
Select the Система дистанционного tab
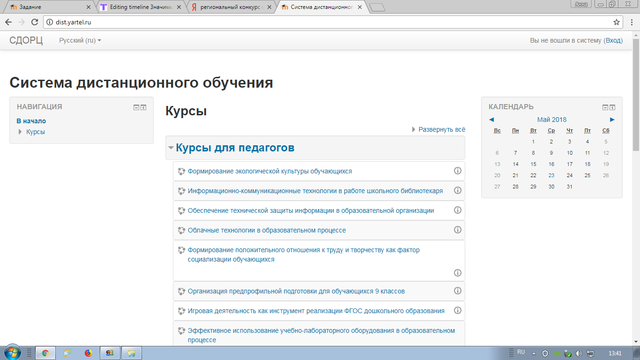321,7
